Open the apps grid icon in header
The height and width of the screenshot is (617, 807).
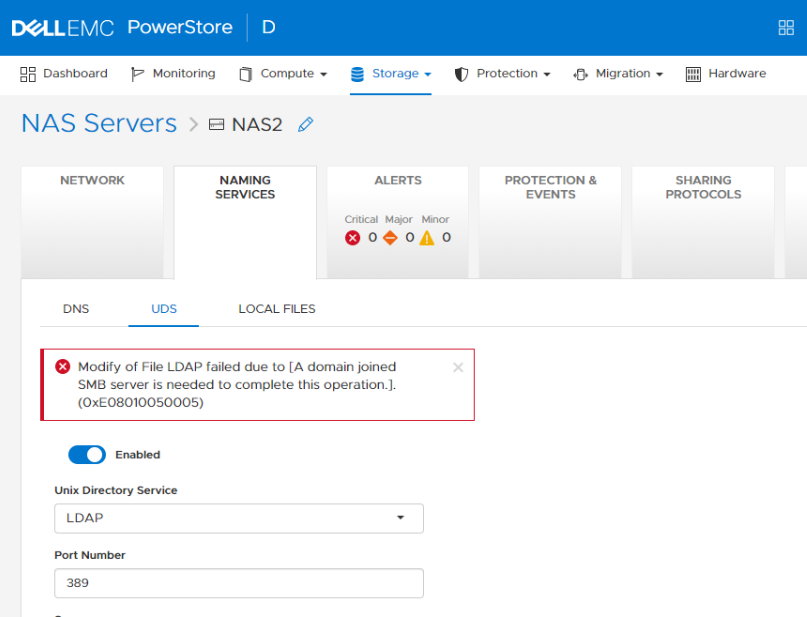click(x=785, y=27)
